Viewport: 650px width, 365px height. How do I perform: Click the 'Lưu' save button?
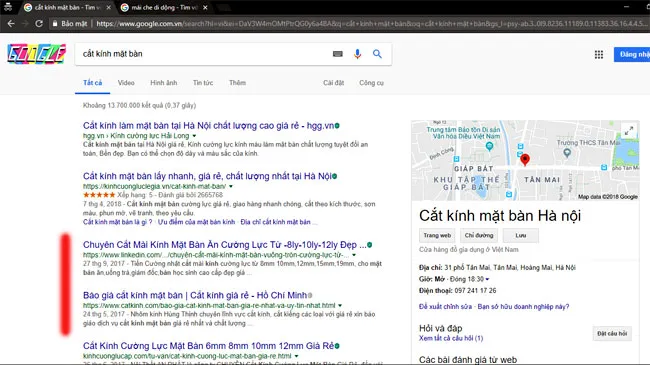pos(521,236)
